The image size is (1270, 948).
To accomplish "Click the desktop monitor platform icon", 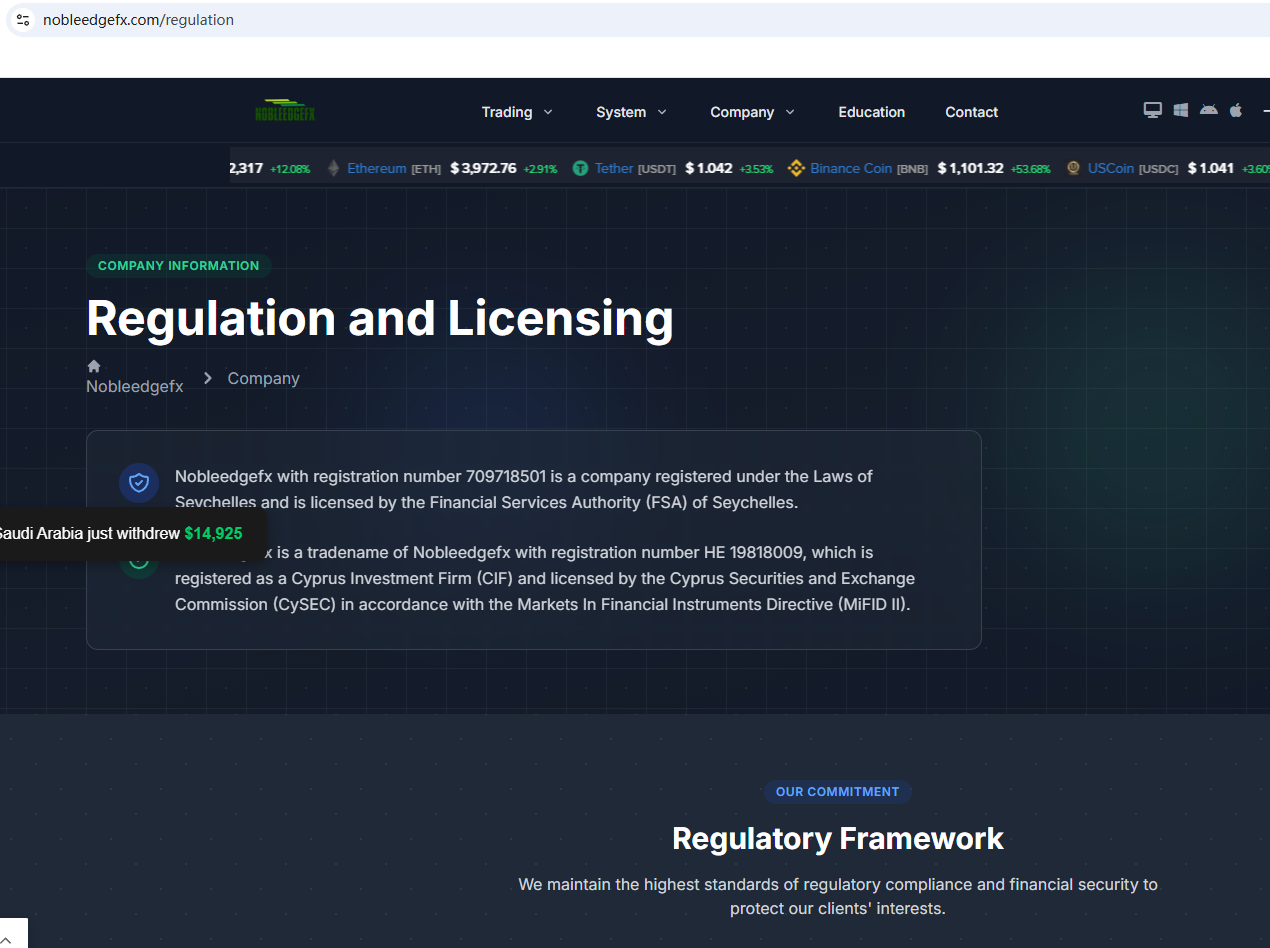I will [1152, 110].
